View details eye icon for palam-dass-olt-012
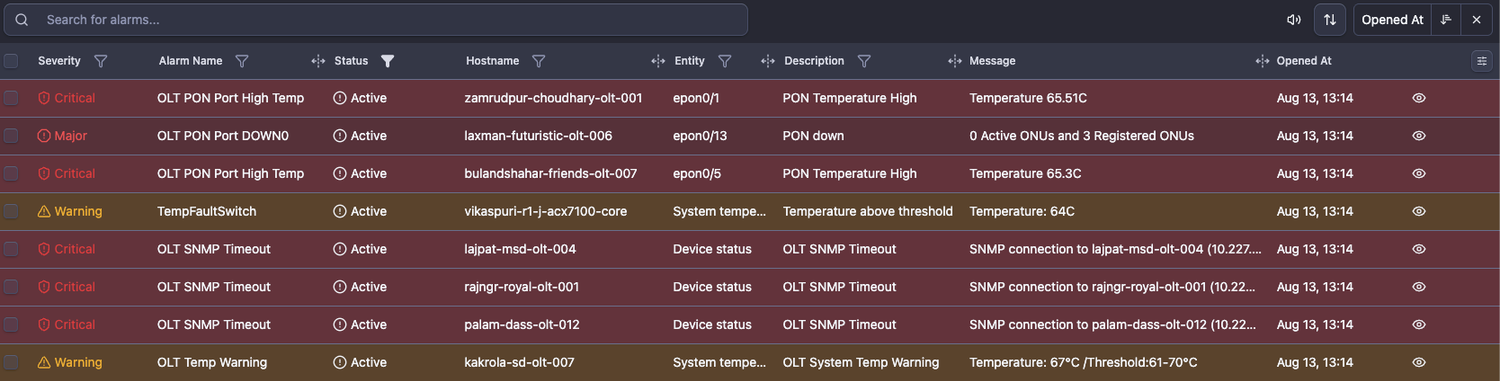The height and width of the screenshot is (381, 1500). click(1418, 325)
